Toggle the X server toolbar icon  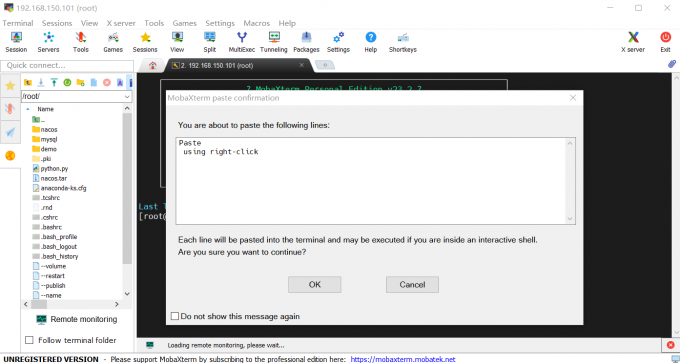pyautogui.click(x=633, y=42)
